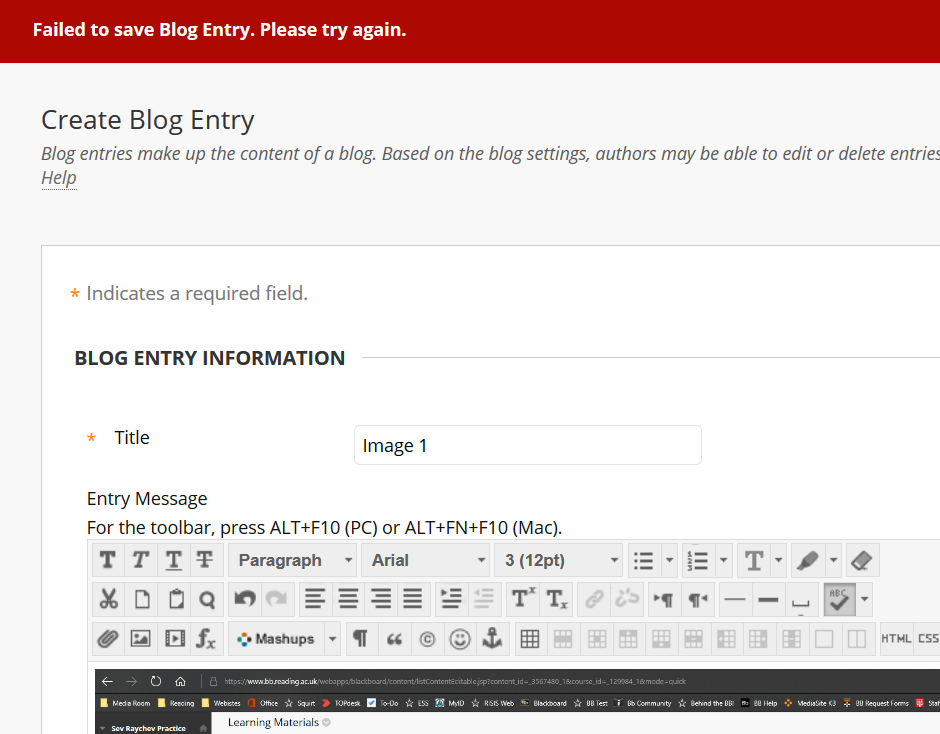The width and height of the screenshot is (940, 734).
Task: Toggle strikethrough text formatting
Action: (x=206, y=560)
